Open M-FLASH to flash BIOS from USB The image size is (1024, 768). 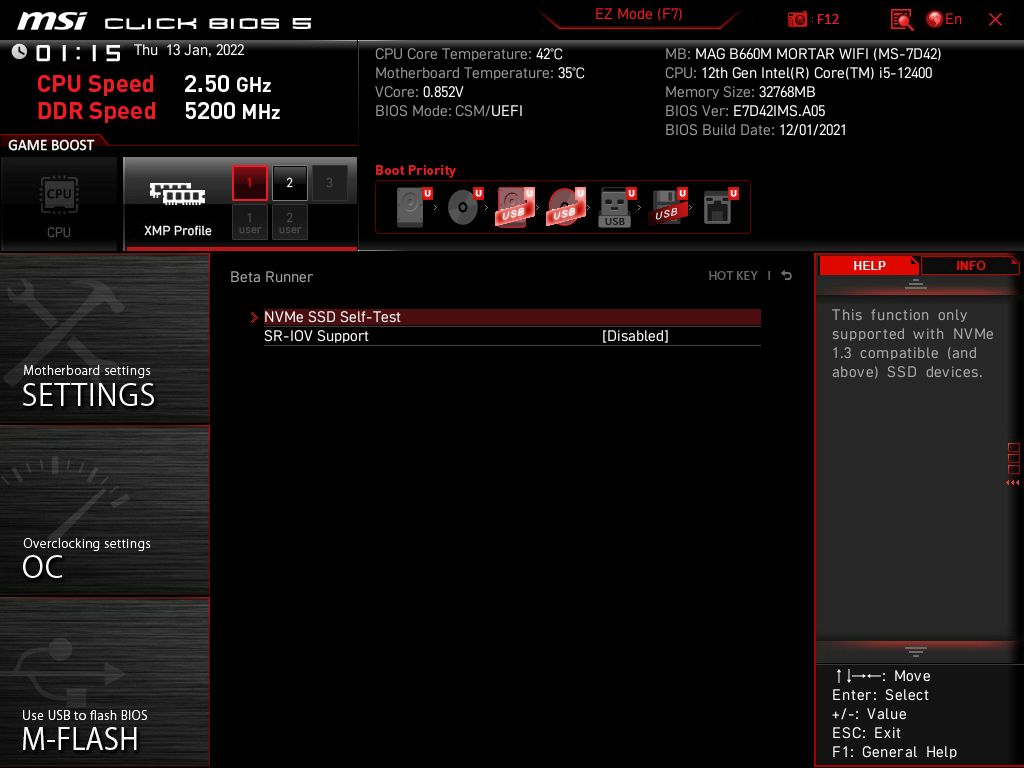104,683
